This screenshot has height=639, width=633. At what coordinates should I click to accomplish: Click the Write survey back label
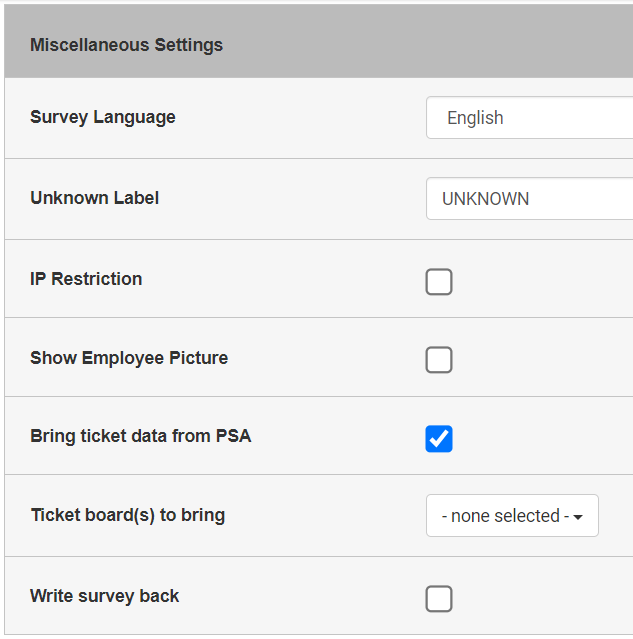tap(105, 596)
